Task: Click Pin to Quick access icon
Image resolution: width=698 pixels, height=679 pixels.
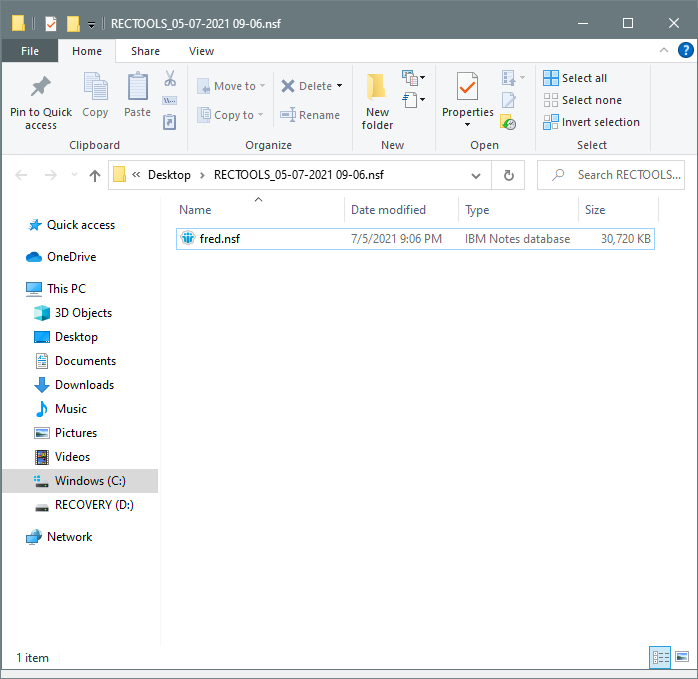Action: pos(41,86)
